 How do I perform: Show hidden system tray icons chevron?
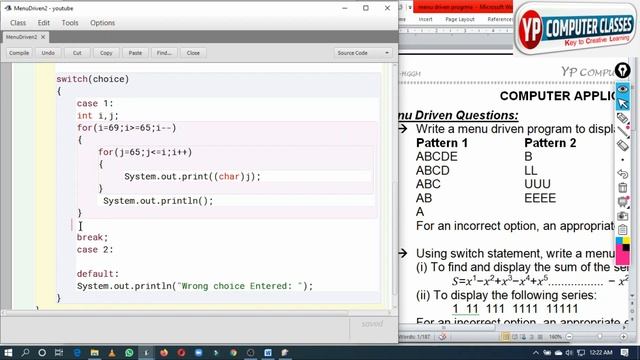click(x=536, y=352)
